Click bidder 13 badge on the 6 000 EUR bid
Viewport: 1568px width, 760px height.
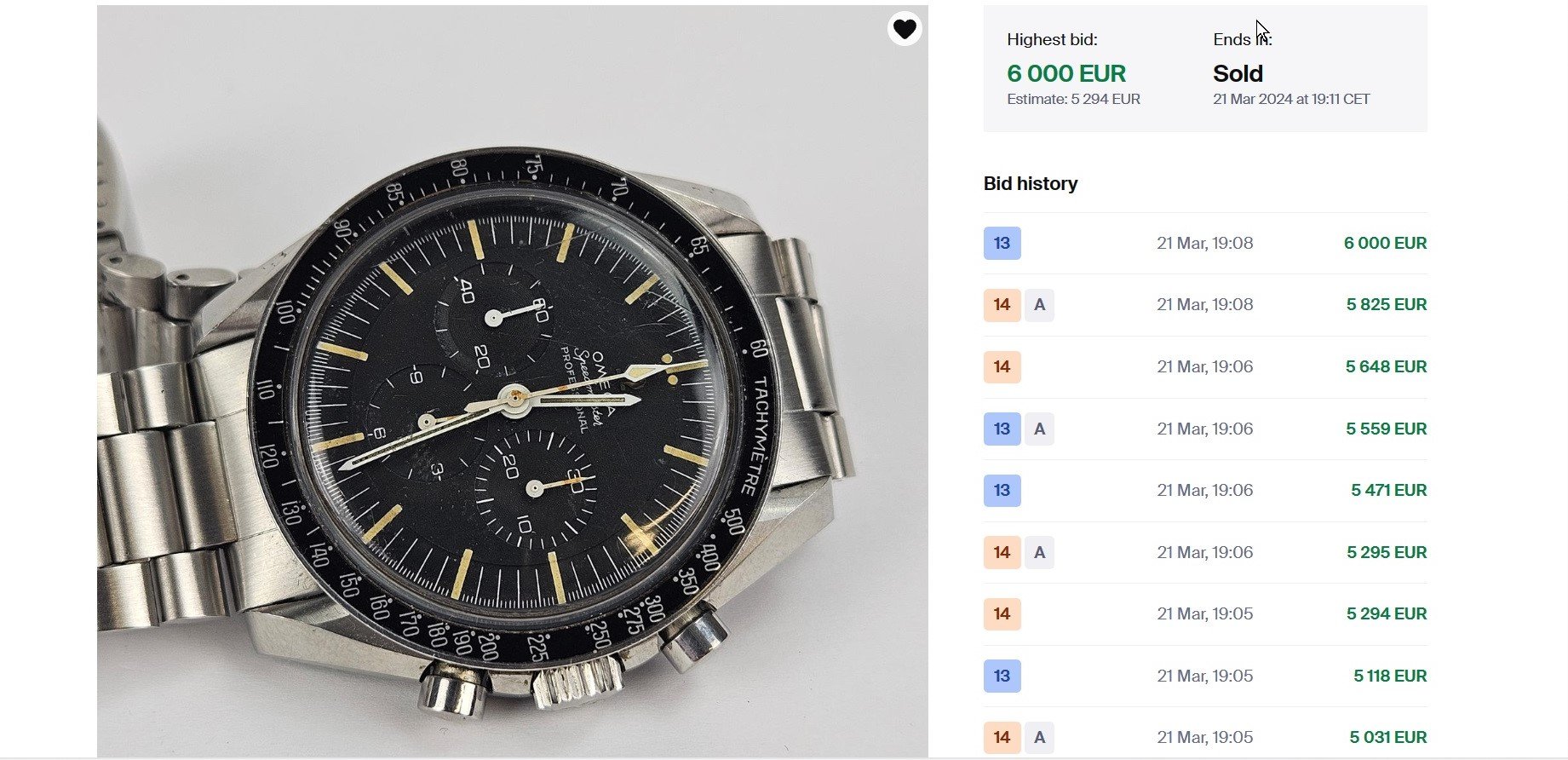pos(1002,243)
